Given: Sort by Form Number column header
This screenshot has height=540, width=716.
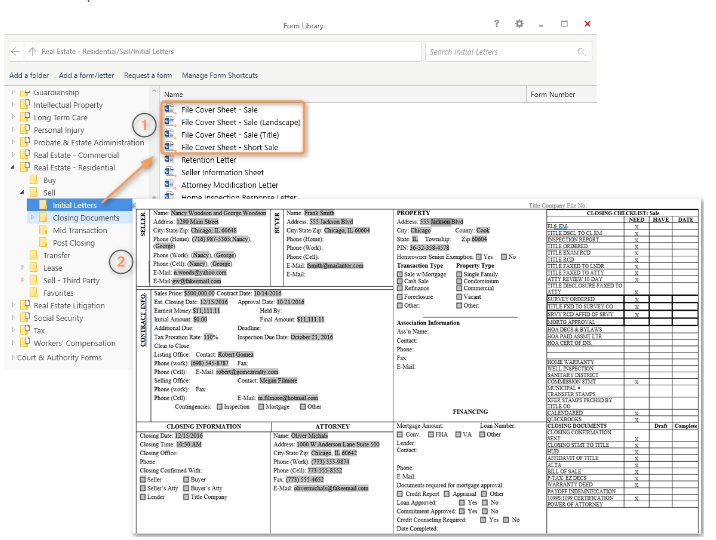Looking at the screenshot, I should (562, 94).
